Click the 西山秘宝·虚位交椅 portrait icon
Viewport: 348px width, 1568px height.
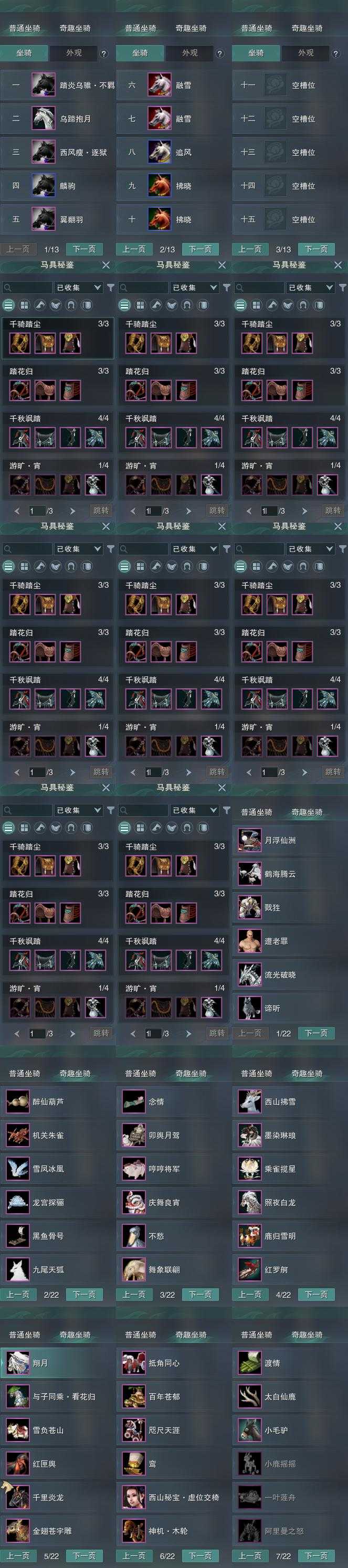pyautogui.click(x=134, y=1497)
